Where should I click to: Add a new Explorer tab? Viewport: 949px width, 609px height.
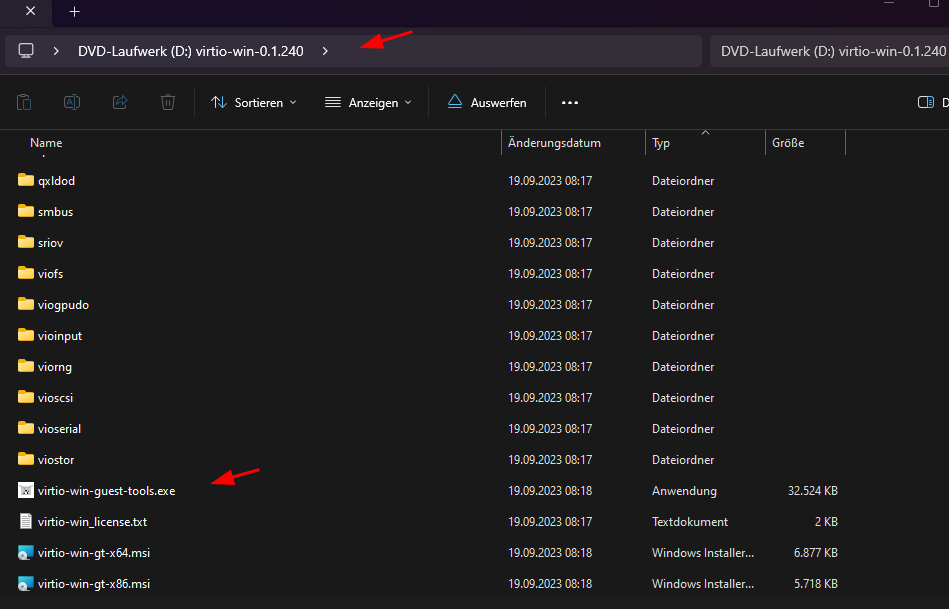(74, 12)
